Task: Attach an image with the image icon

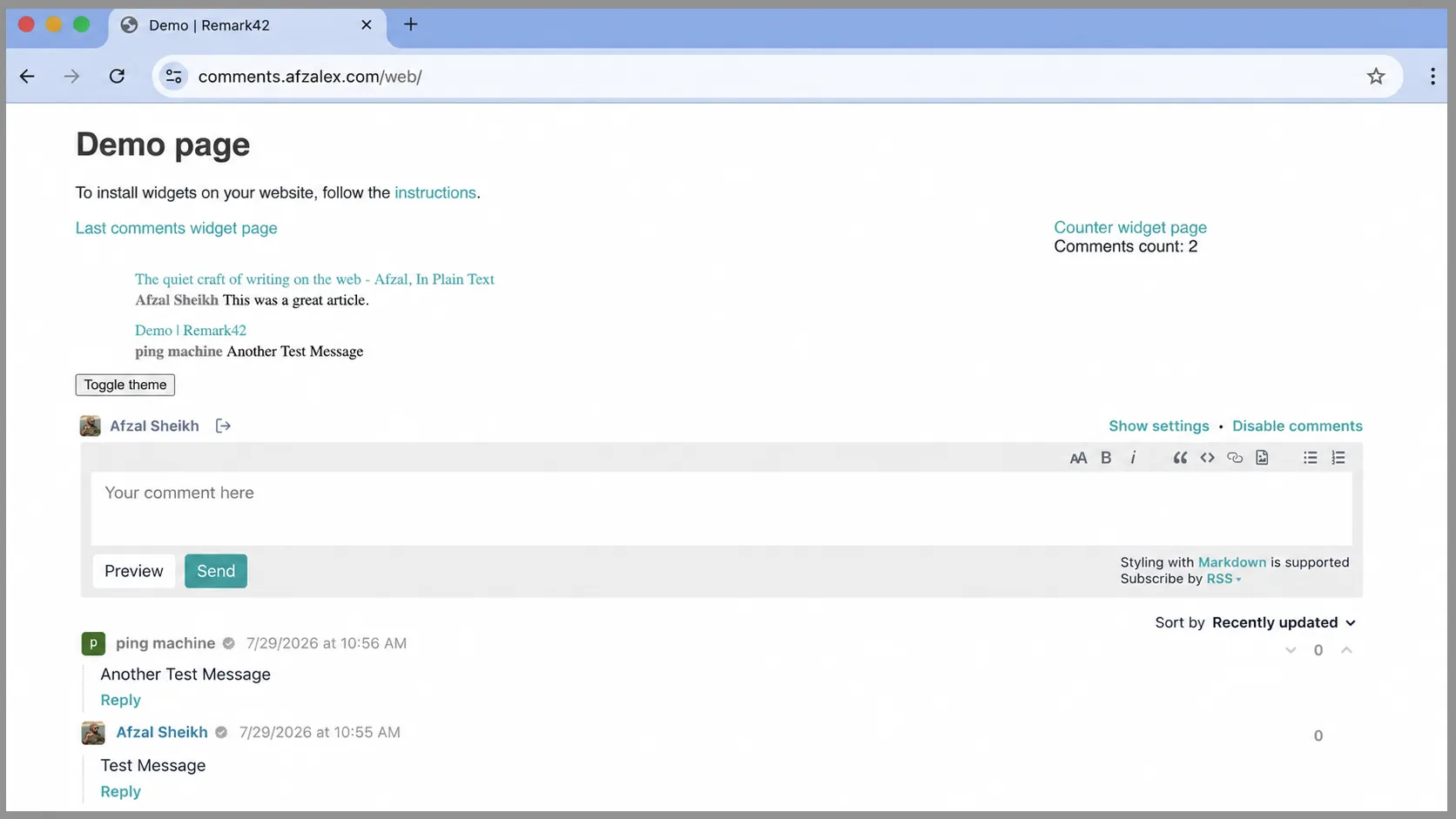Action: coord(1262,458)
